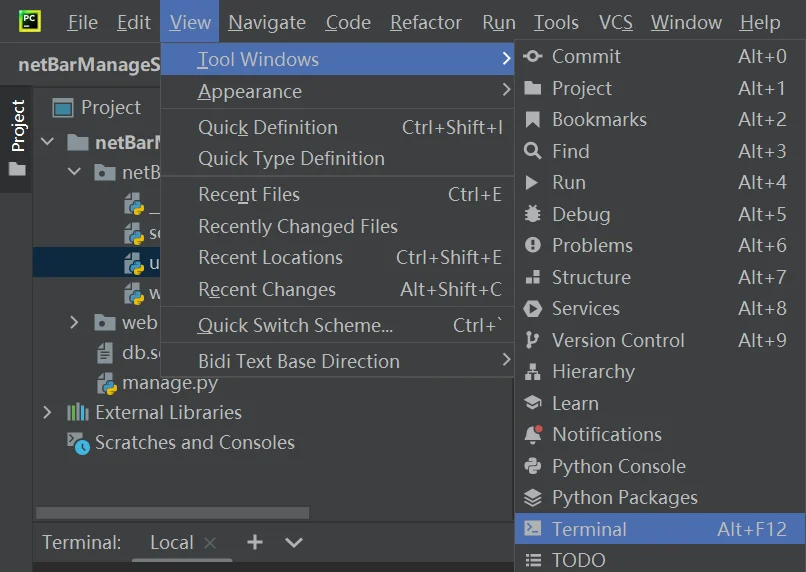Image resolution: width=806 pixels, height=572 pixels.
Task: Click the External Libraries bars icon
Action: click(x=78, y=412)
